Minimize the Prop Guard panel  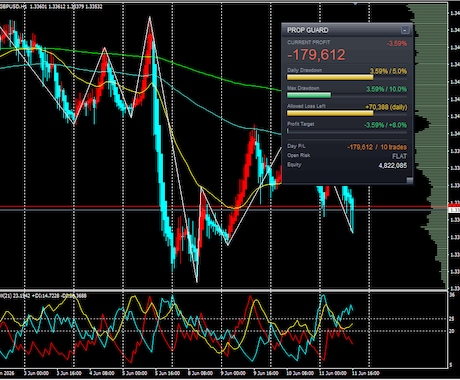coord(405,30)
